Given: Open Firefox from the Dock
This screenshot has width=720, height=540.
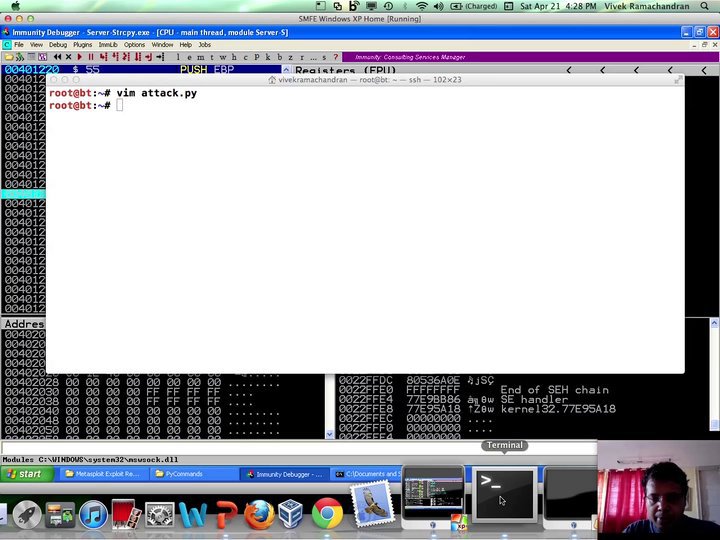Looking at the screenshot, I should click(259, 514).
